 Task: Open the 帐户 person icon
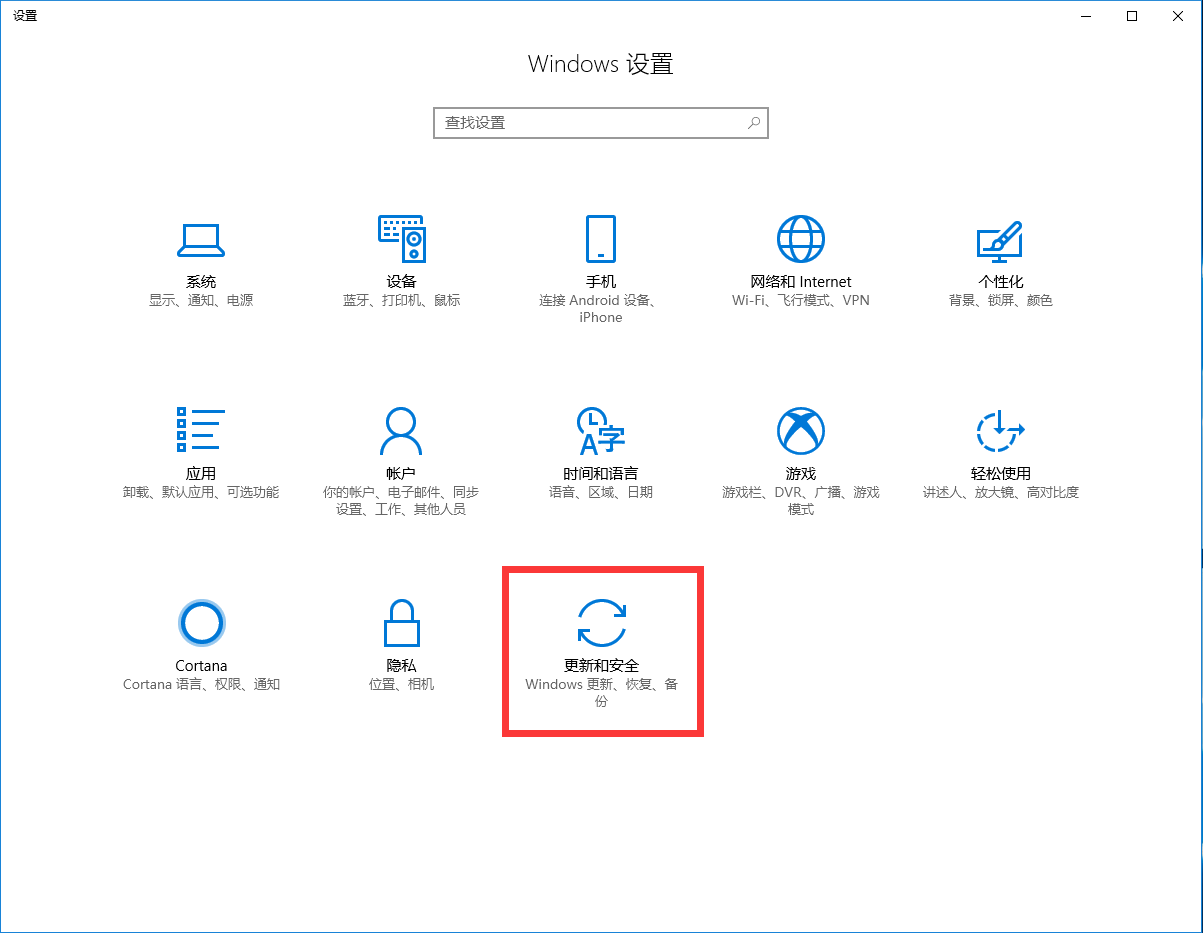point(401,431)
